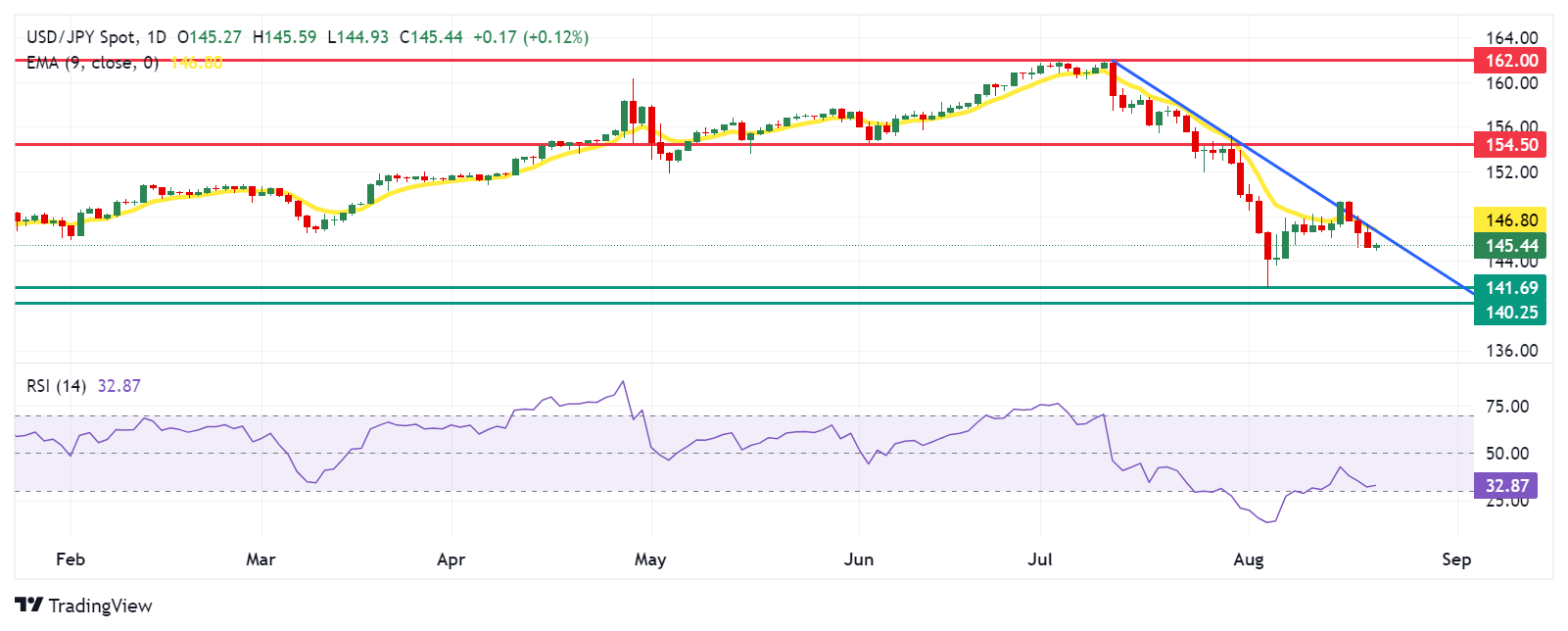This screenshot has width=1568, height=631.
Task: Select the 141.69 support level label
Action: point(1510,288)
